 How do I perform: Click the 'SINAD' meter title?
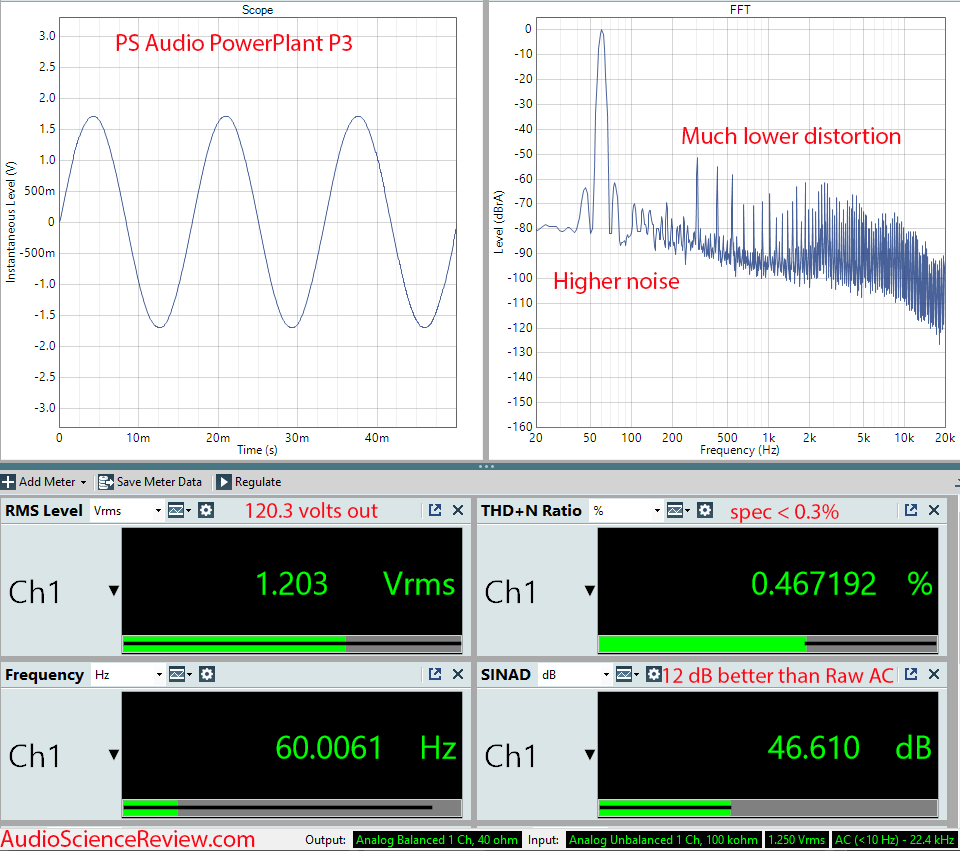506,675
